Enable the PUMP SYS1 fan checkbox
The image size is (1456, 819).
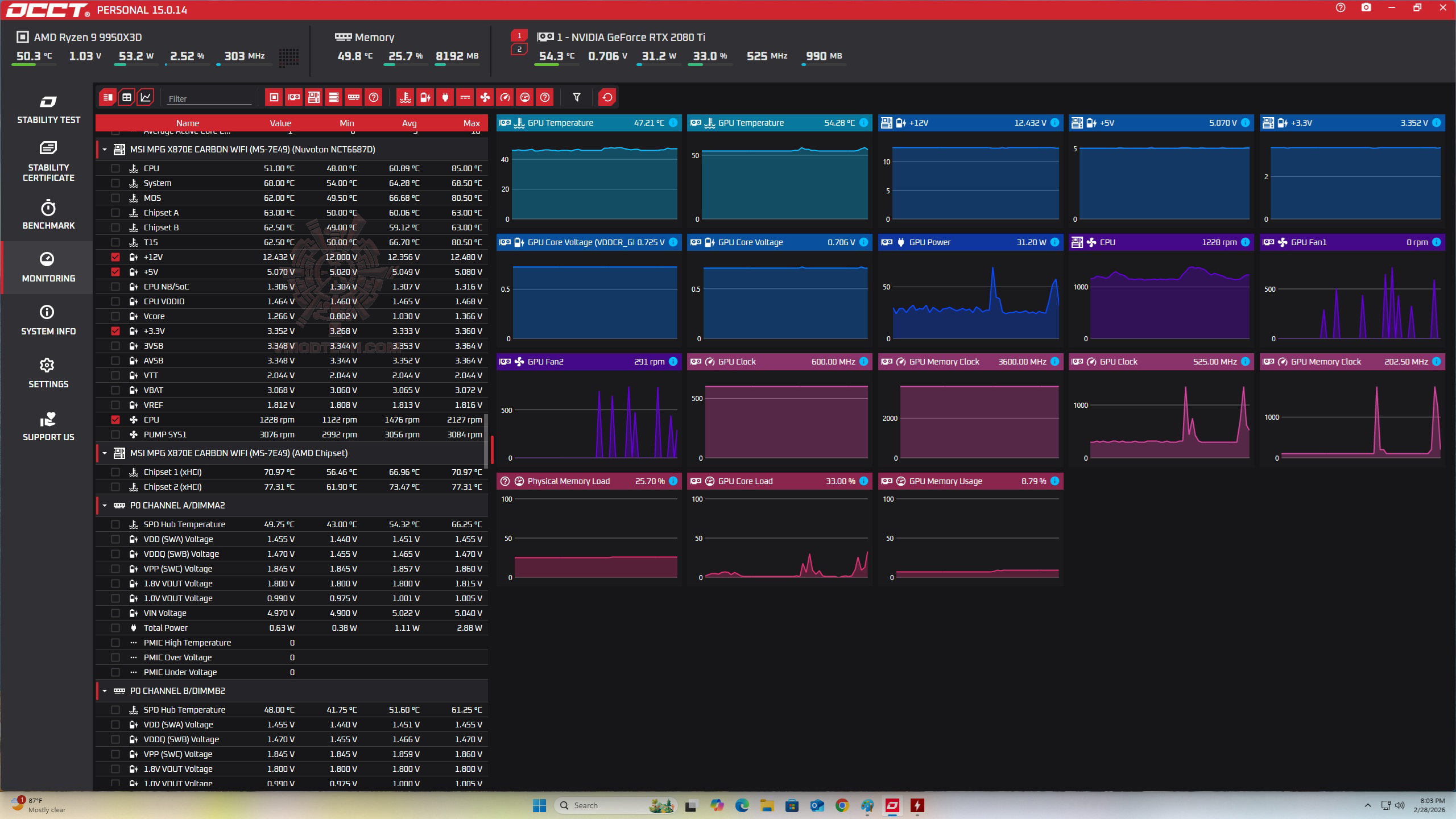coord(115,435)
